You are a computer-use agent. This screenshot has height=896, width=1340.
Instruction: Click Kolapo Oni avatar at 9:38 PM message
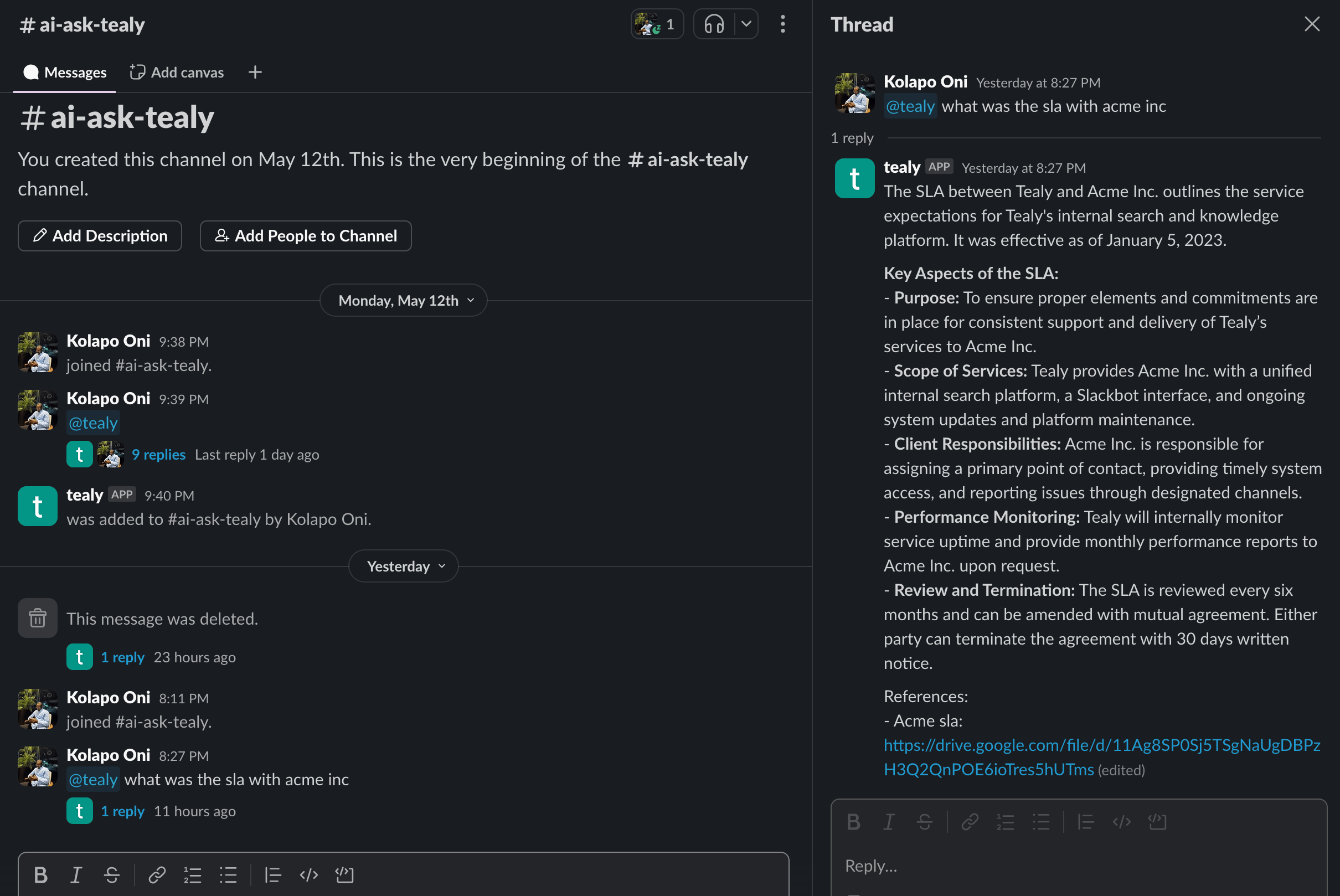(37, 353)
